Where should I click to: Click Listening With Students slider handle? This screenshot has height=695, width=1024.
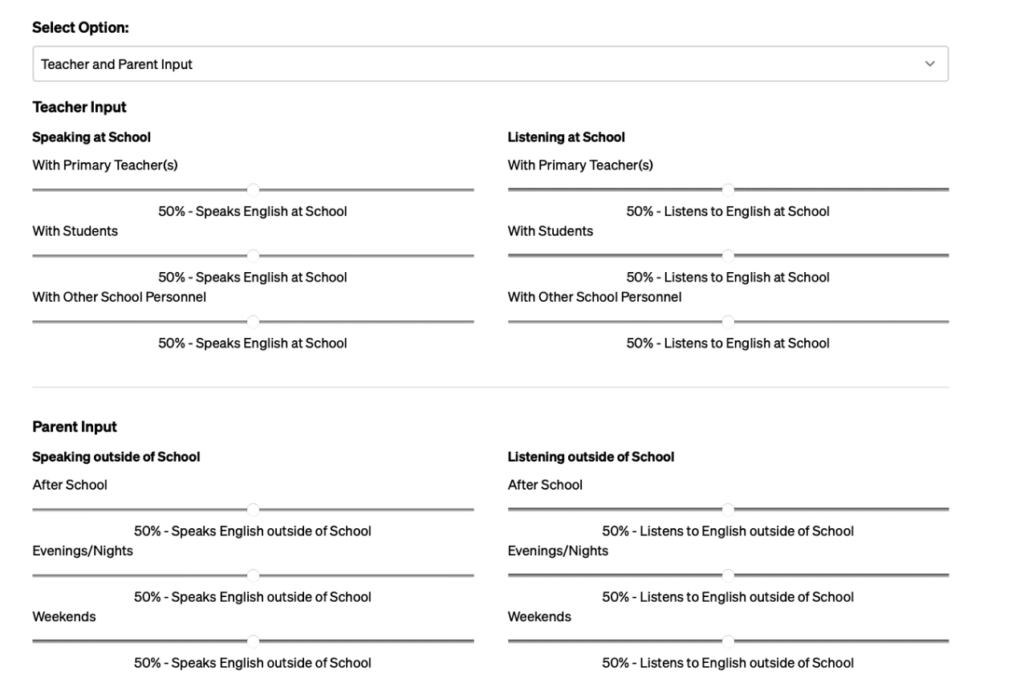[x=728, y=256]
